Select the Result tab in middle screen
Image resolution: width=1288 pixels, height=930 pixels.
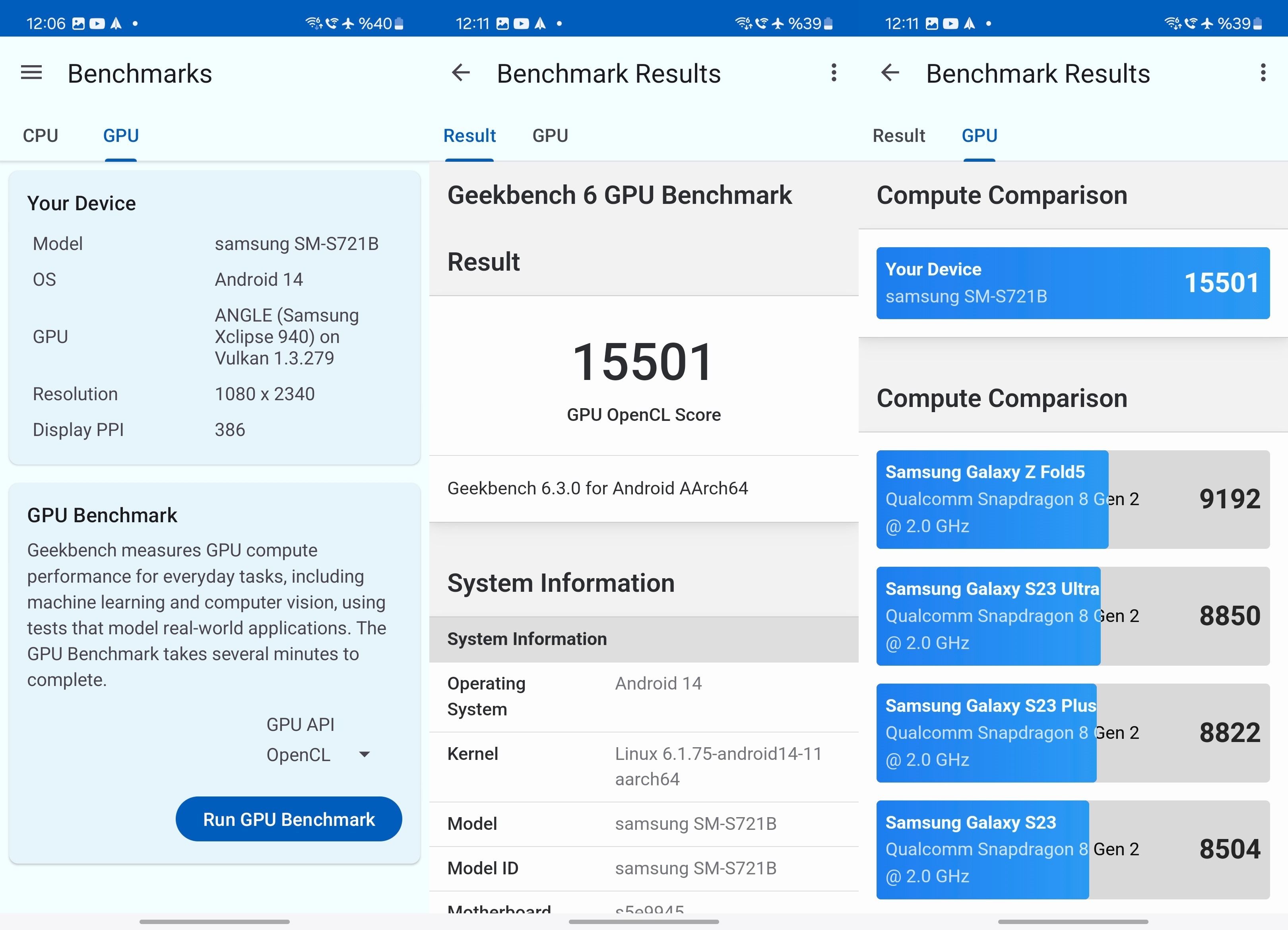tap(469, 136)
